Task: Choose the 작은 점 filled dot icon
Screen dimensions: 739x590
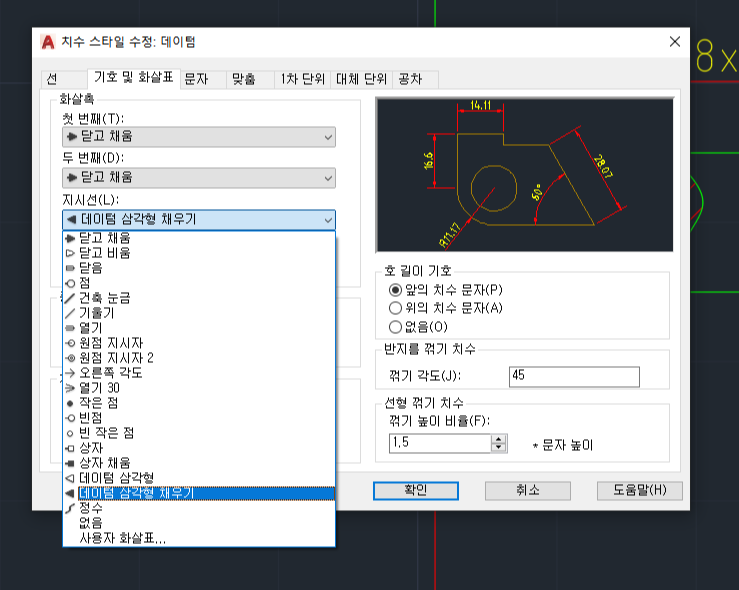Action: 70,403
